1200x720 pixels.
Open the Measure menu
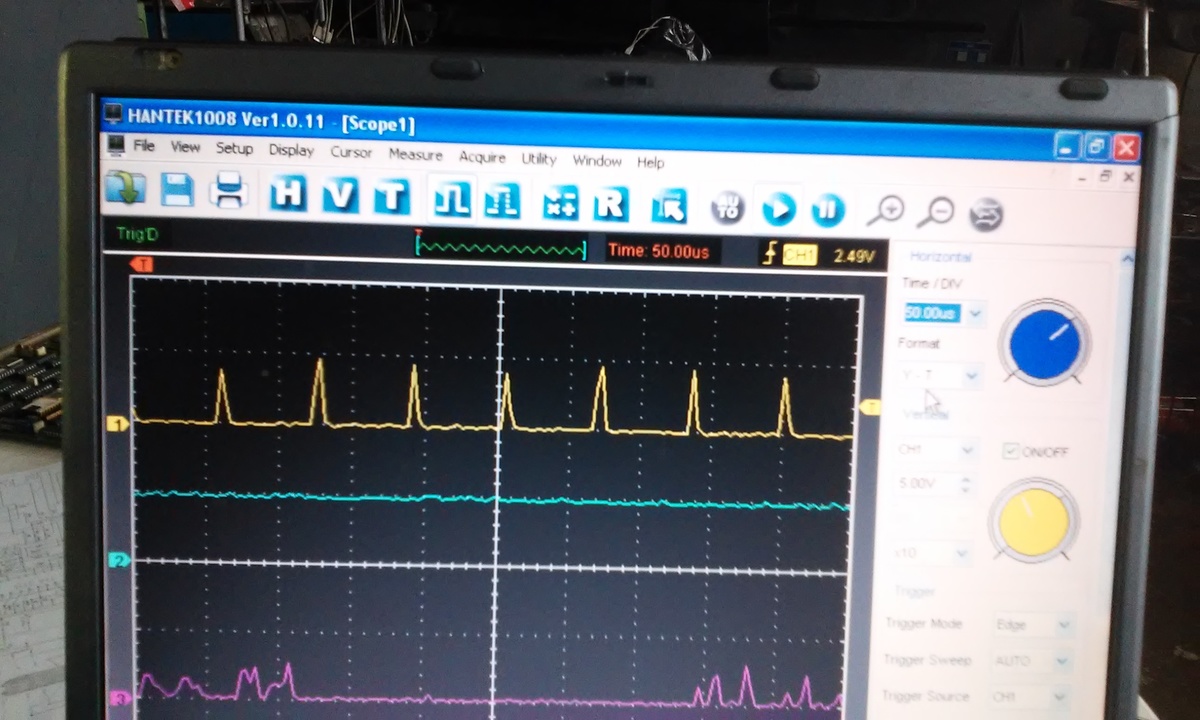(x=415, y=155)
